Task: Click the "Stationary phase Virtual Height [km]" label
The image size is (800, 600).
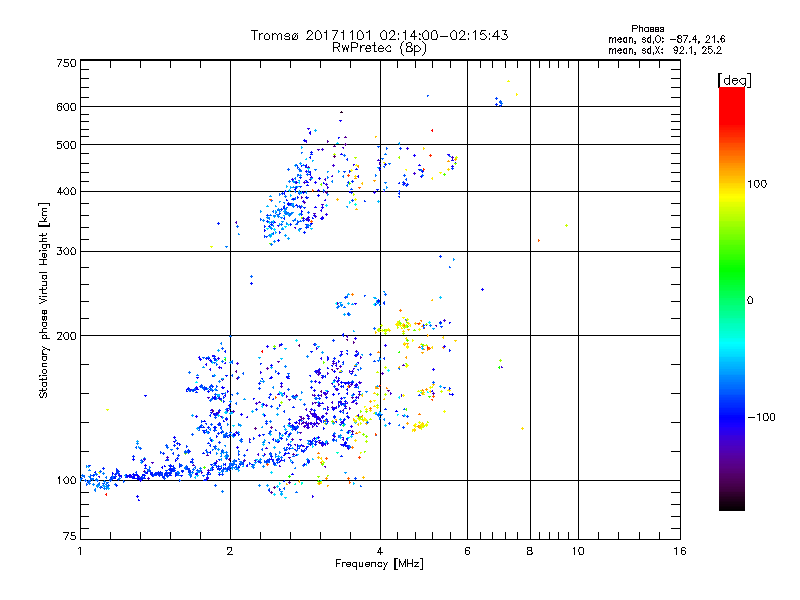Action: (x=43, y=301)
